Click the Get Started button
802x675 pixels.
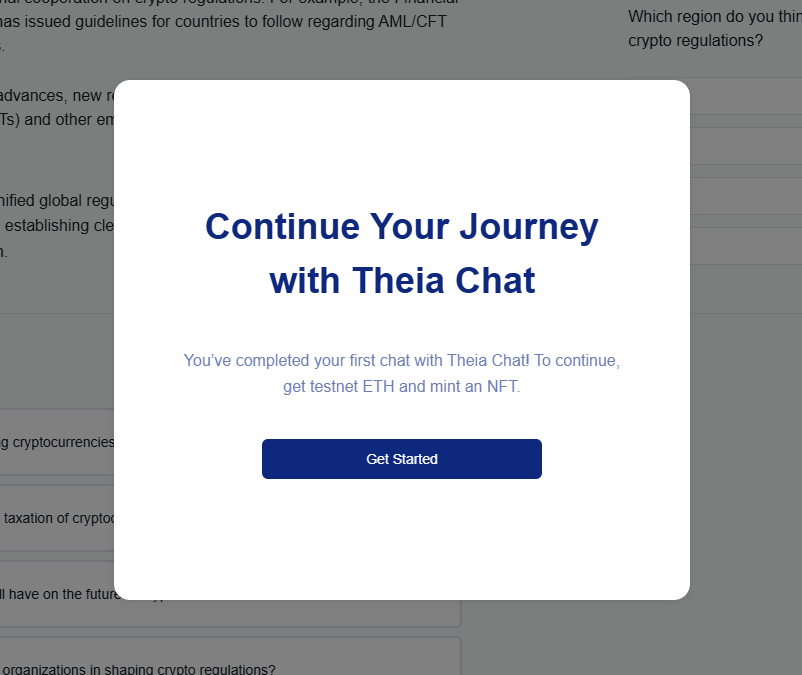pyautogui.click(x=401, y=459)
